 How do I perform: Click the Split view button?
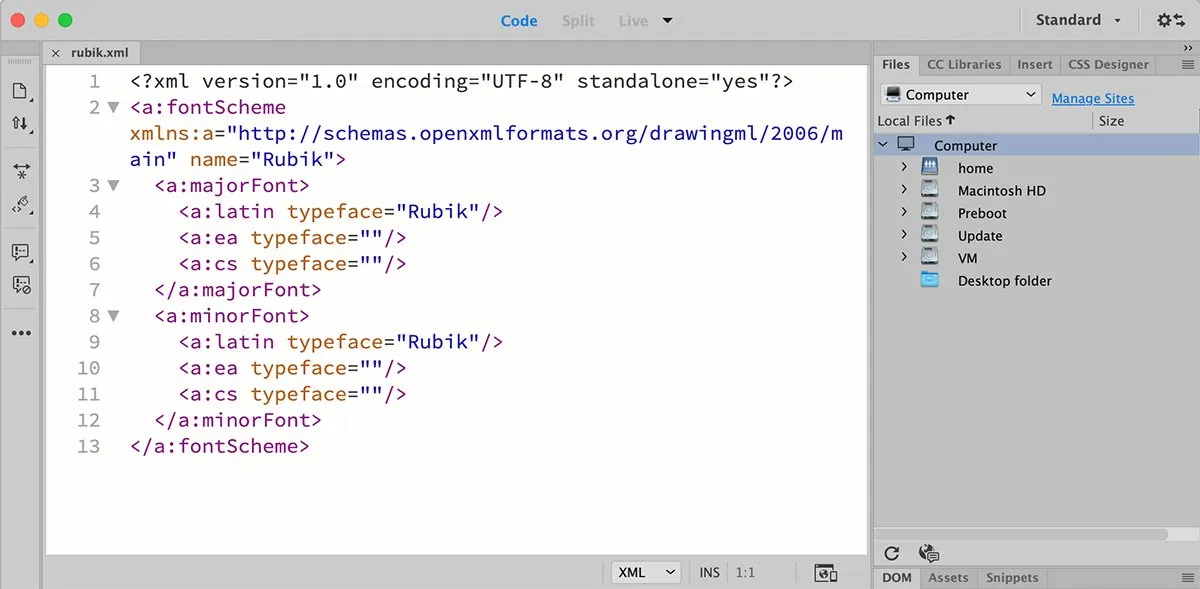578,19
